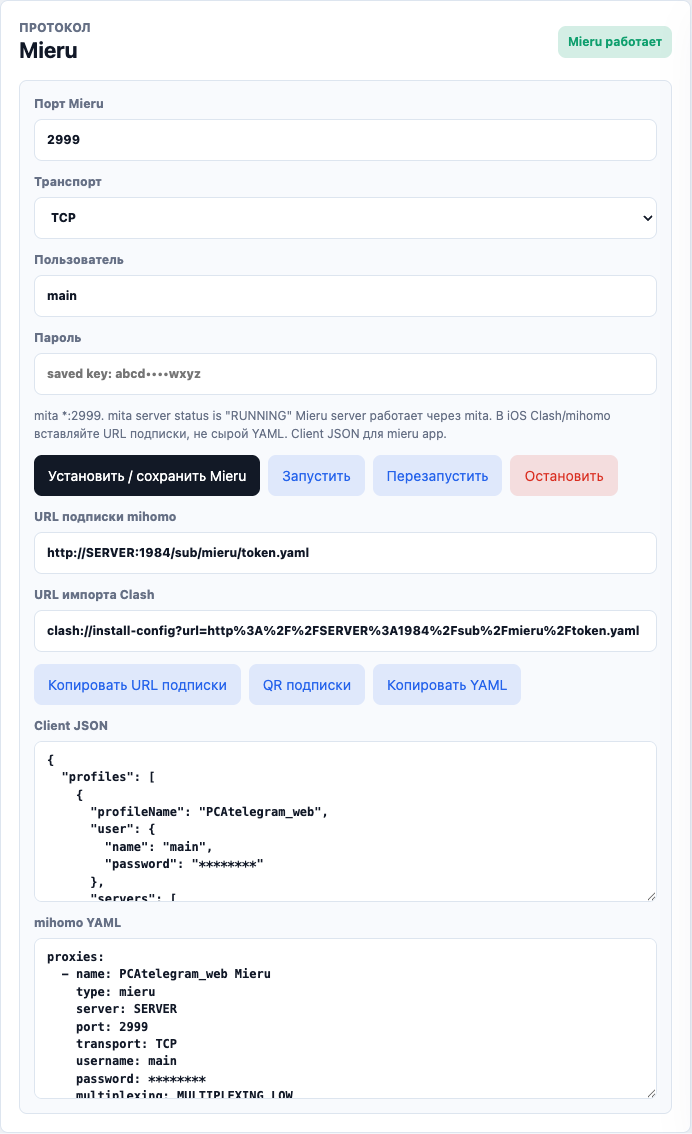Image resolution: width=692 pixels, height=1134 pixels.
Task: Click the Установить / сохранить Mieru button
Action: pyautogui.click(x=147, y=476)
